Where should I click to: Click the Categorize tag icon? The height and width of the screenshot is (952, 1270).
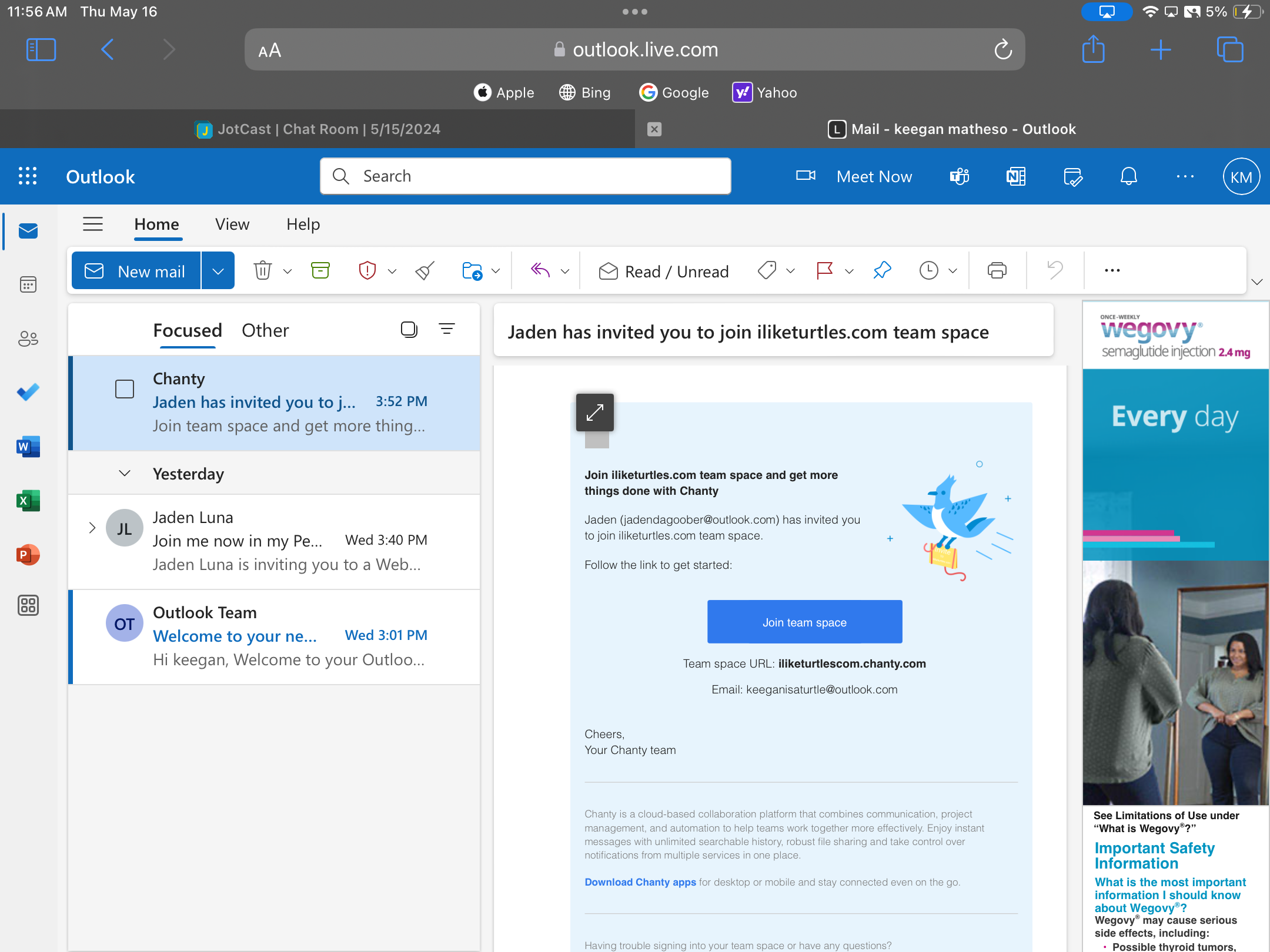tap(767, 270)
